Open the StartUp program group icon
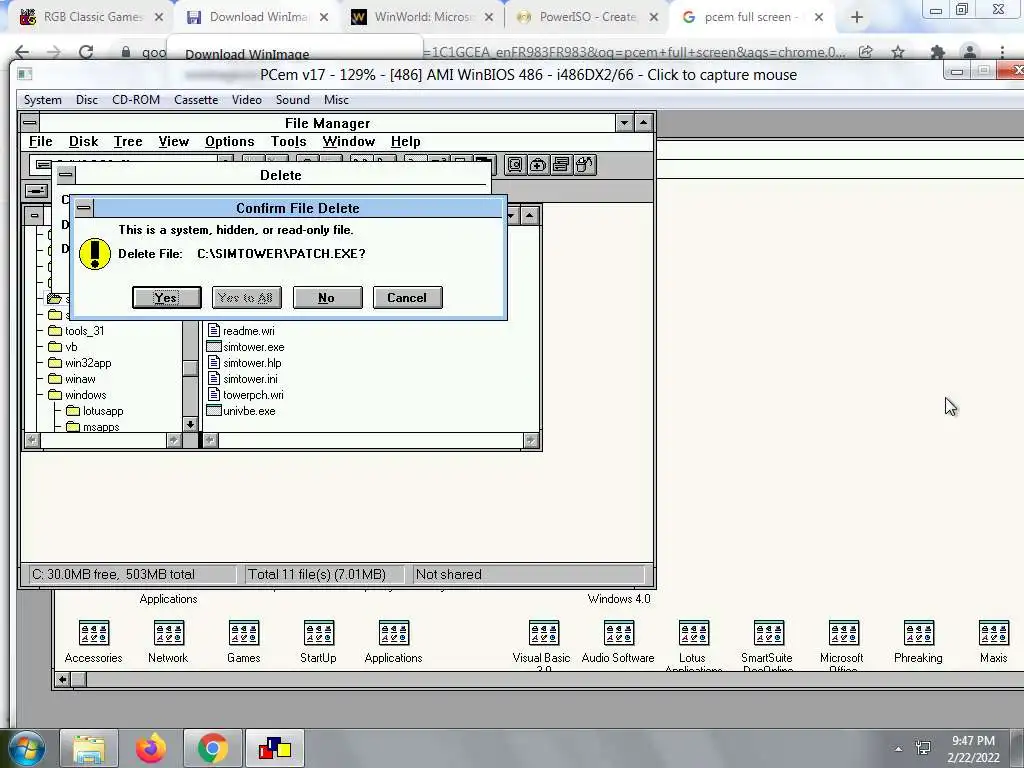Image resolution: width=1024 pixels, height=768 pixels. tap(319, 642)
